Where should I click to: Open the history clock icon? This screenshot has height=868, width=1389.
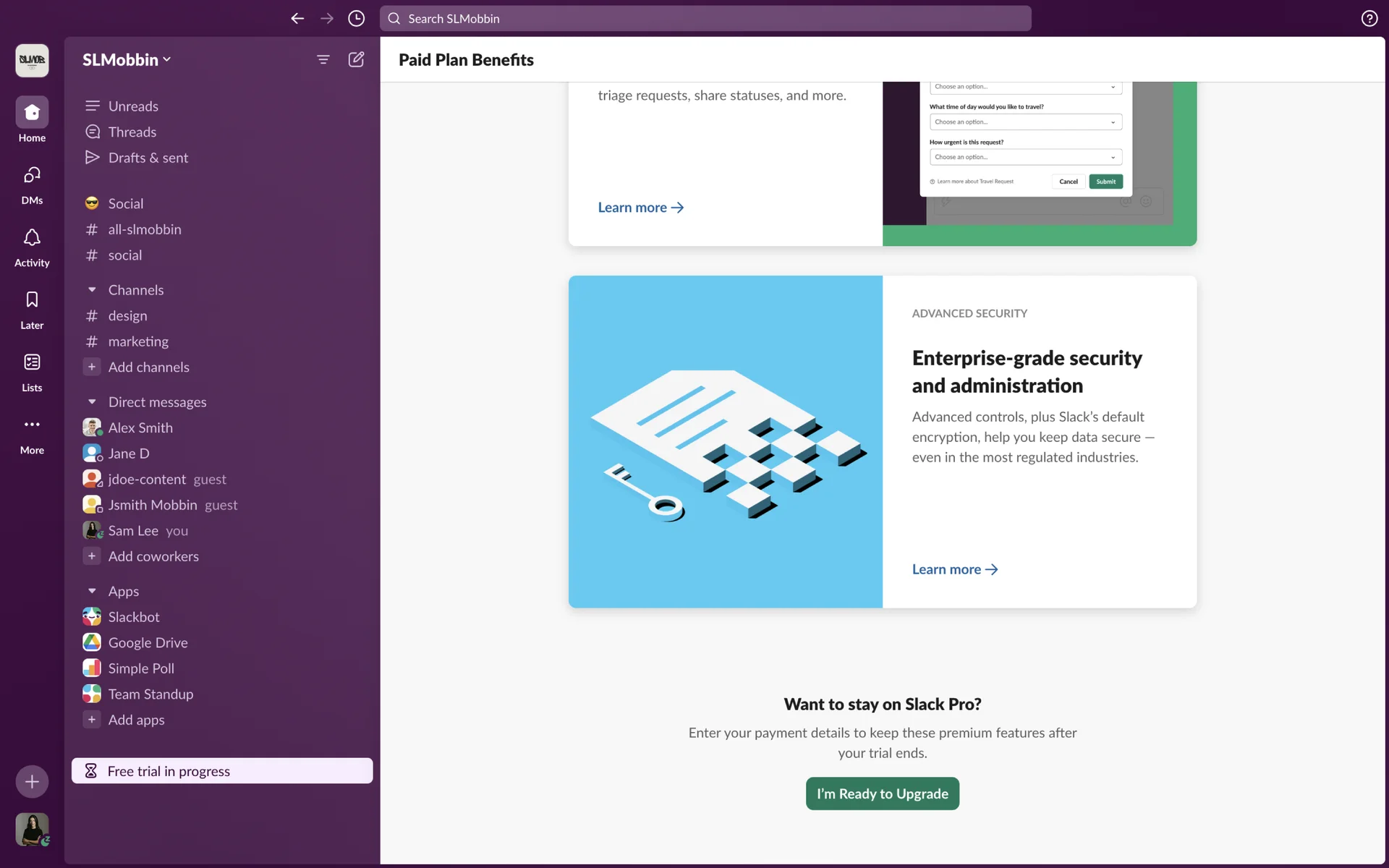coord(356,19)
